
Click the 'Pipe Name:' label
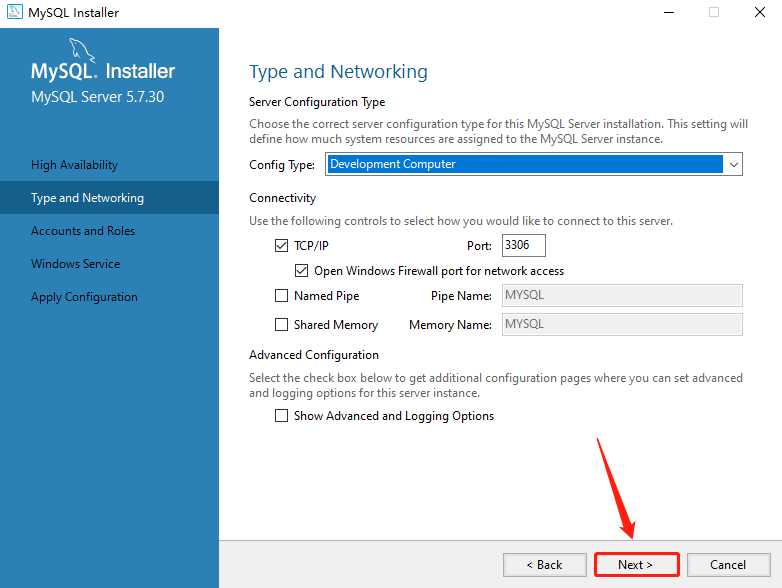[461, 296]
